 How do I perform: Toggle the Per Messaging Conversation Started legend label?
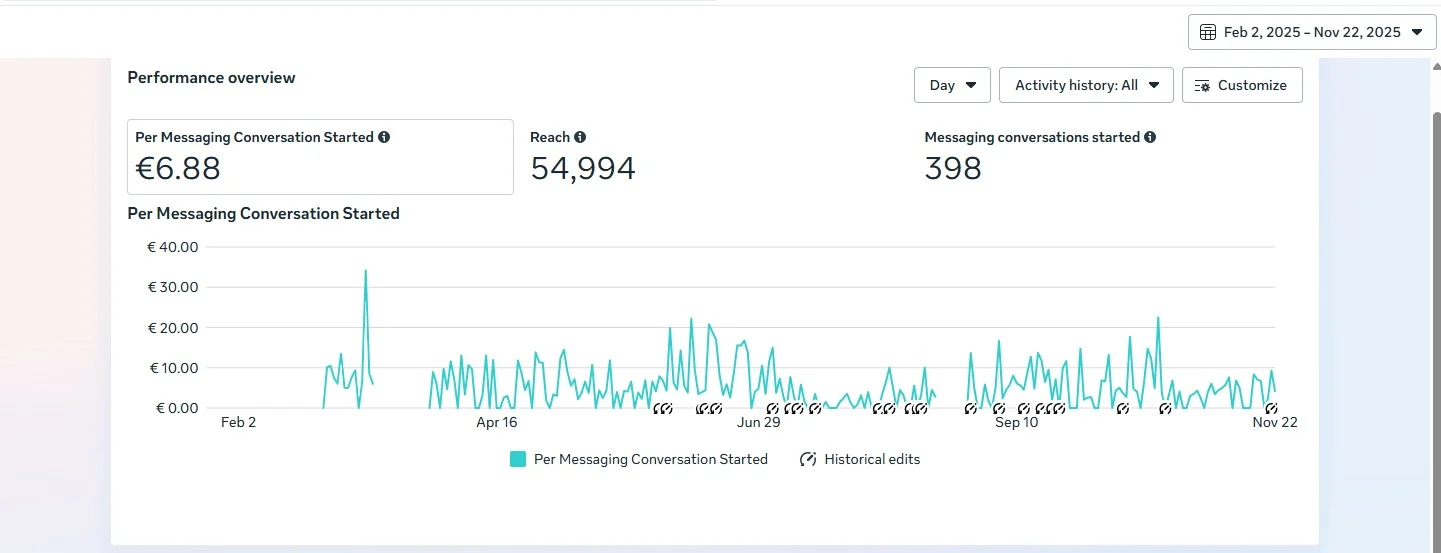650,459
